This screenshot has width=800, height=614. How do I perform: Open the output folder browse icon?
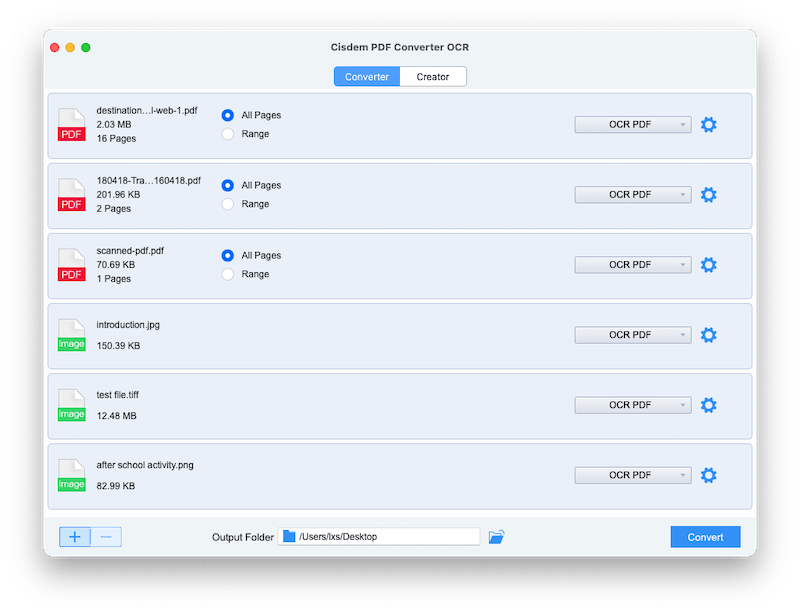click(495, 536)
